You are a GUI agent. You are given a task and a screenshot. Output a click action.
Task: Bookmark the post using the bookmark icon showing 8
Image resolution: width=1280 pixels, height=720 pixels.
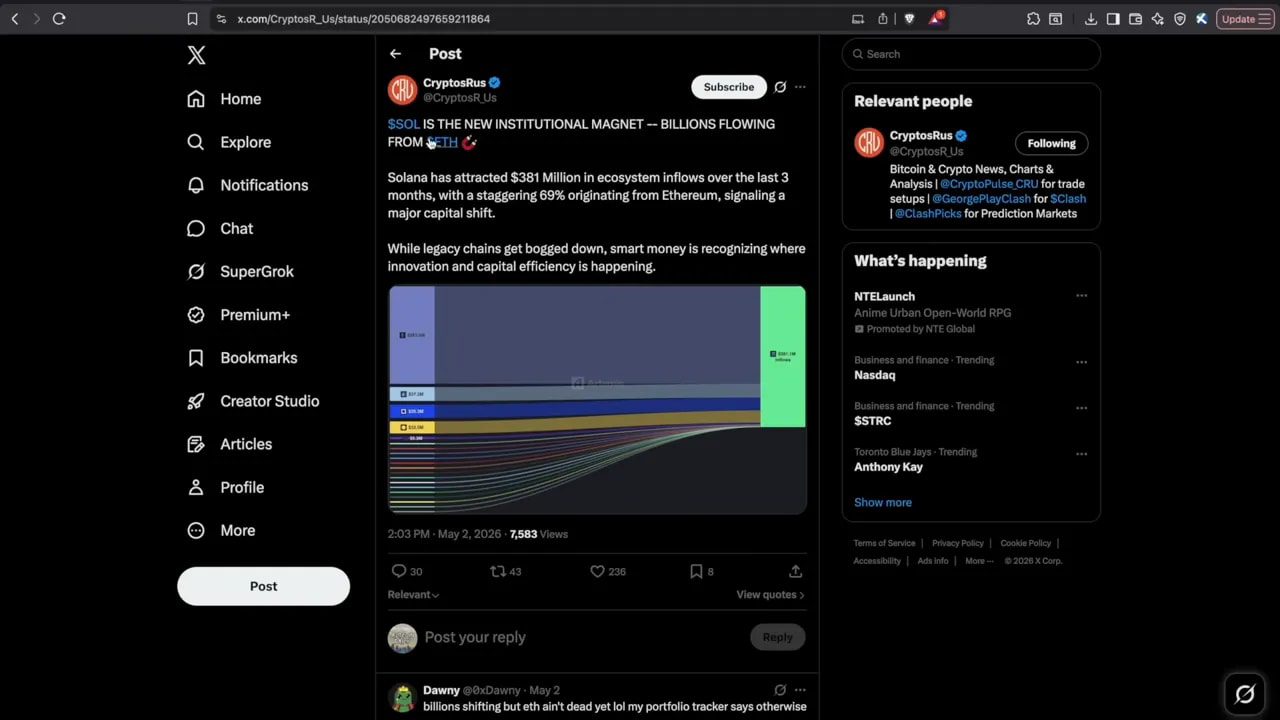tap(696, 571)
